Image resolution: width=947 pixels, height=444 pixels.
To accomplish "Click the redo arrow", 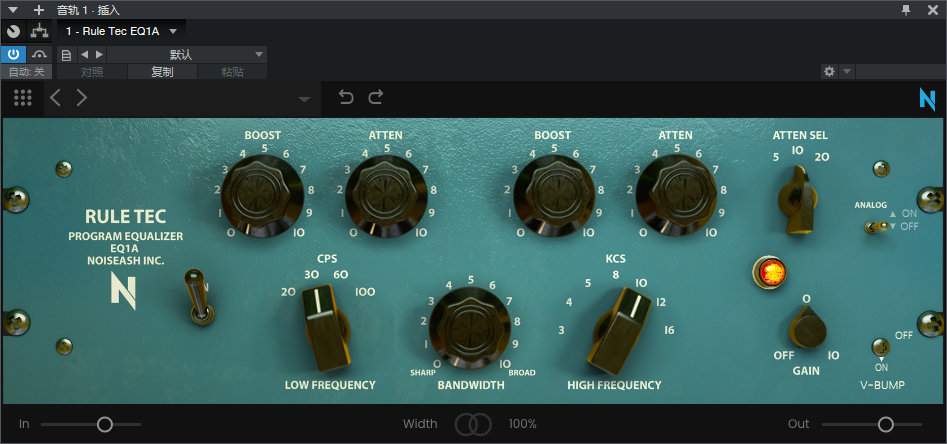I will 376,98.
